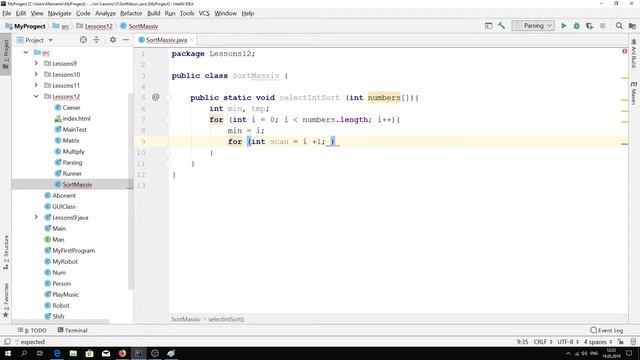Image resolution: width=640 pixels, height=360 pixels.
Task: Change CRLF line separator
Action: [543, 342]
